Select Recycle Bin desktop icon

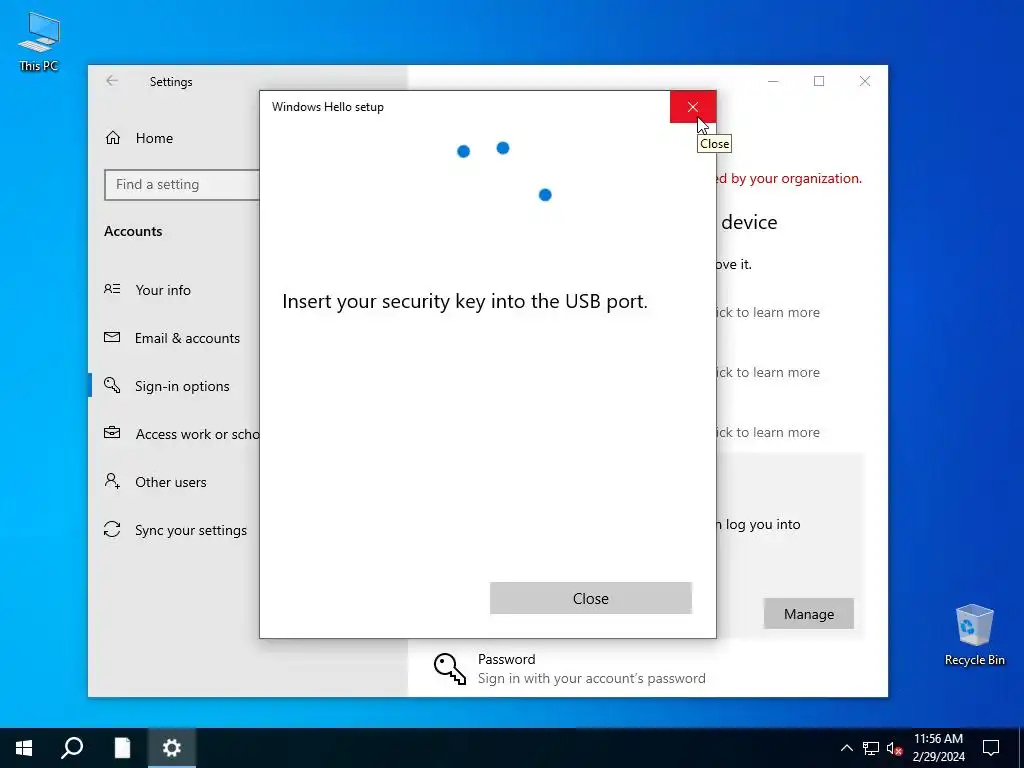click(x=974, y=635)
